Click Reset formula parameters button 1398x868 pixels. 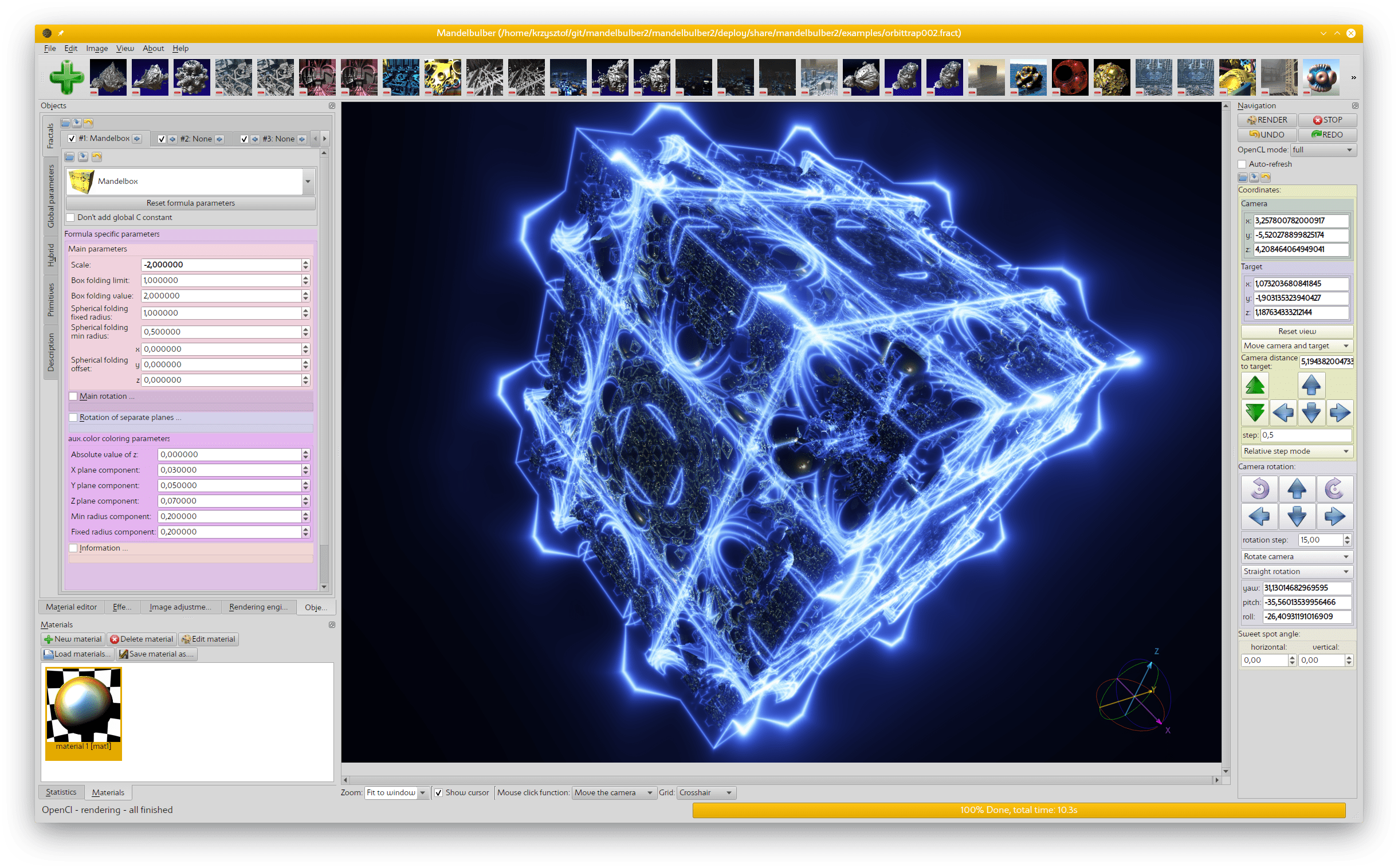(190, 203)
